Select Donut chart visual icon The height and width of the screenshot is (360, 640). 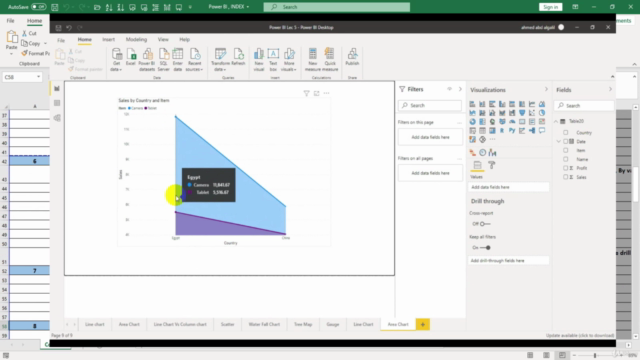tap(472, 122)
